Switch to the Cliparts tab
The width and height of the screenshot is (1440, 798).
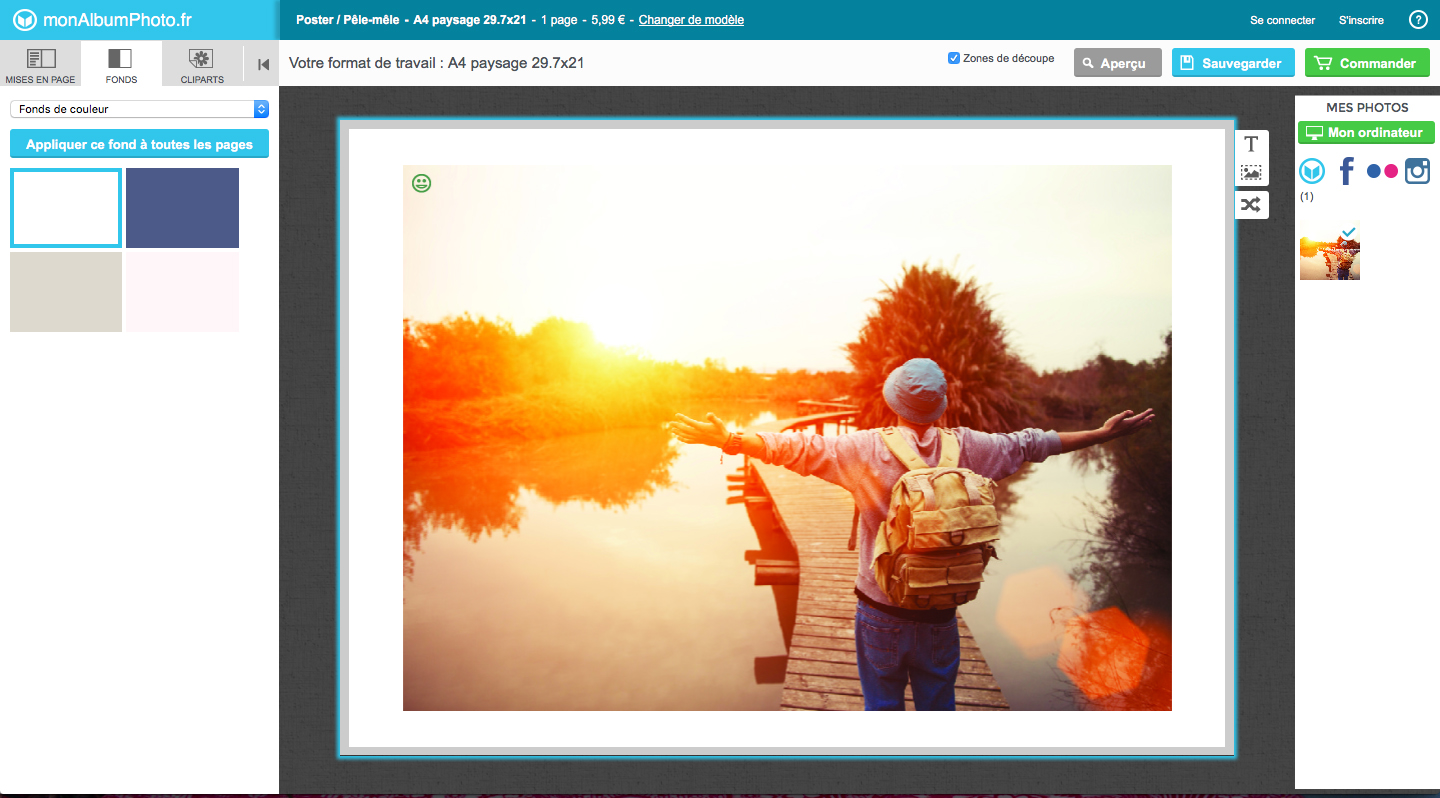[202, 64]
